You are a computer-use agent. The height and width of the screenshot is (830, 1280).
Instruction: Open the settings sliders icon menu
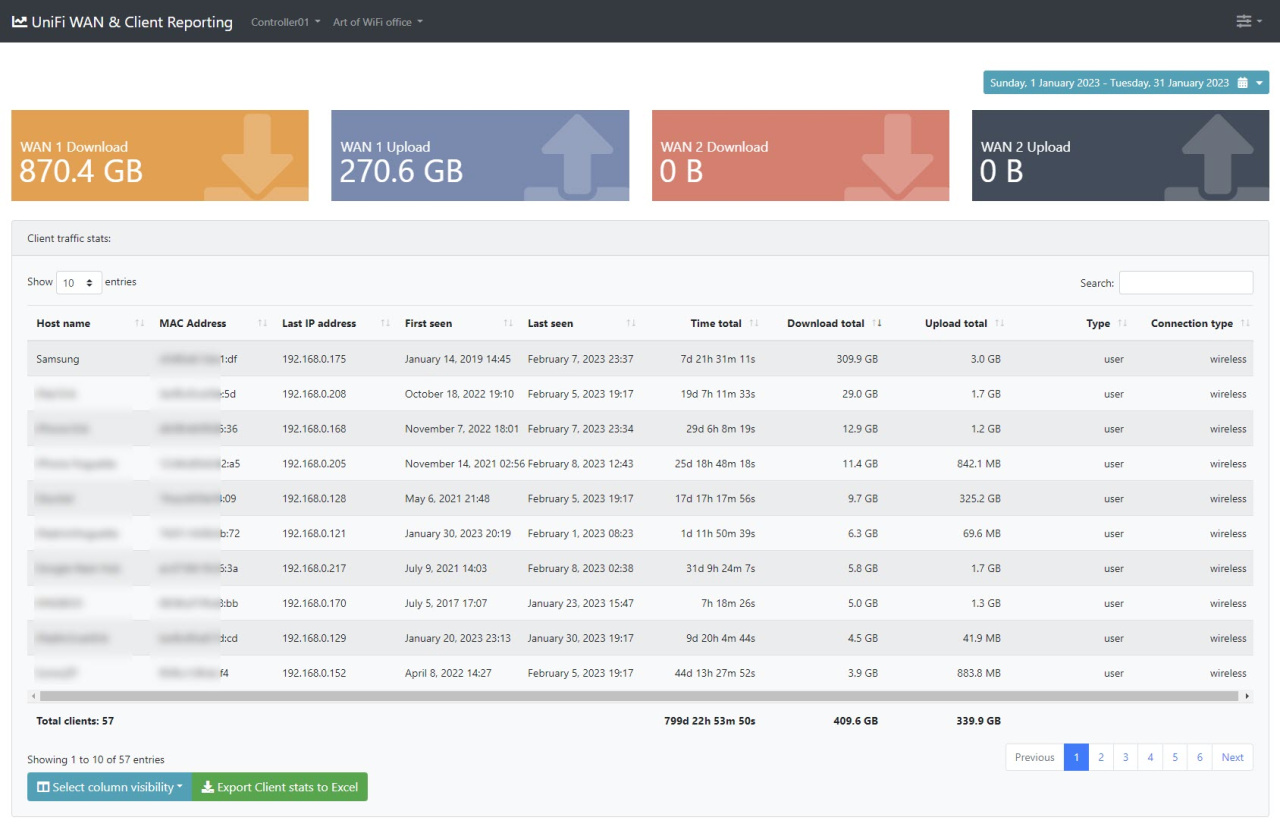point(1248,21)
